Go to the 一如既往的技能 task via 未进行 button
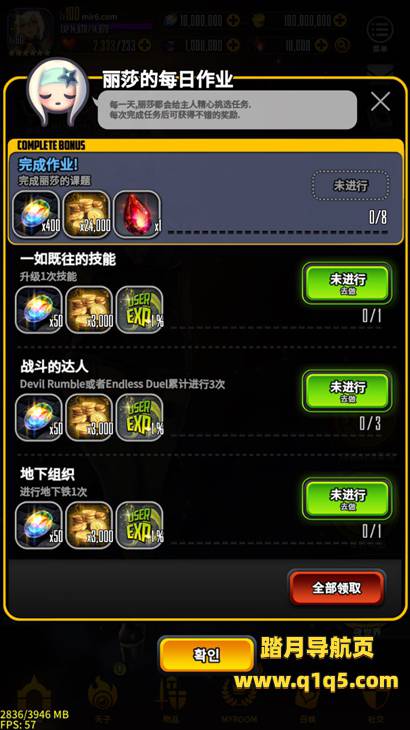Image resolution: width=410 pixels, height=730 pixels. coord(347,283)
